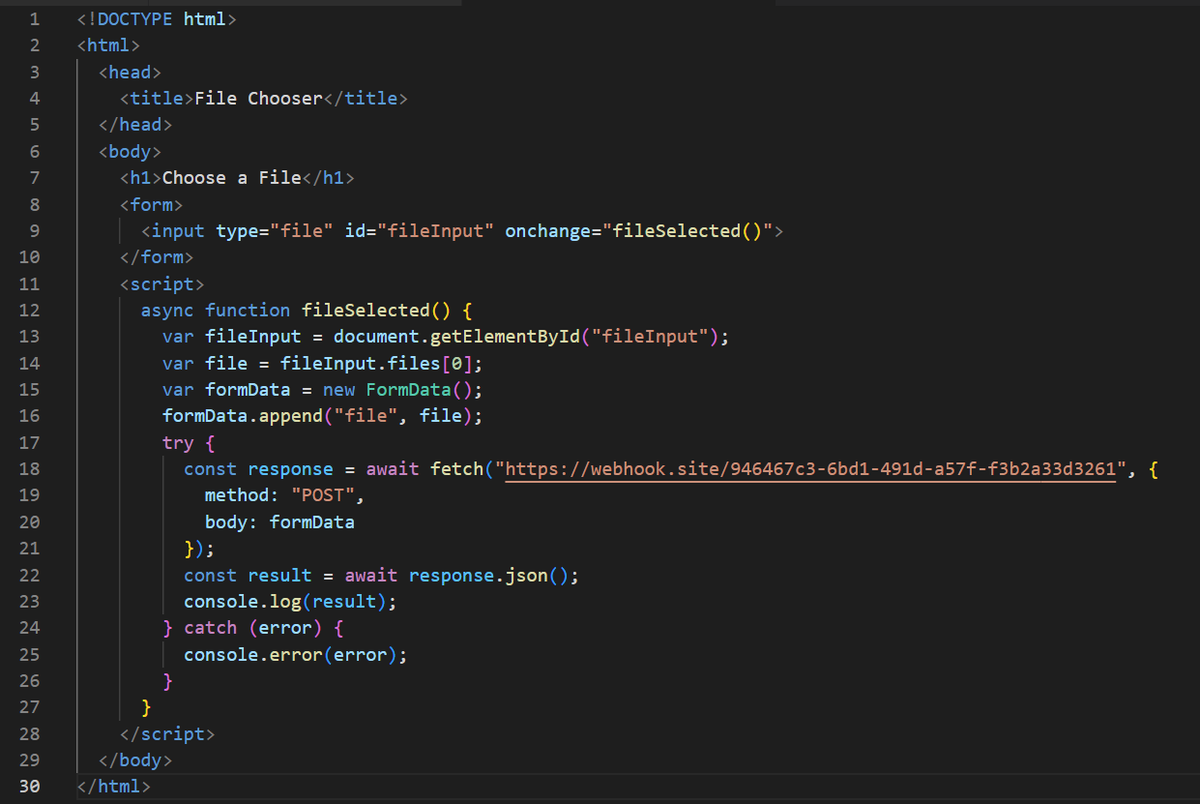Click the closing </form> tag

coord(156,257)
